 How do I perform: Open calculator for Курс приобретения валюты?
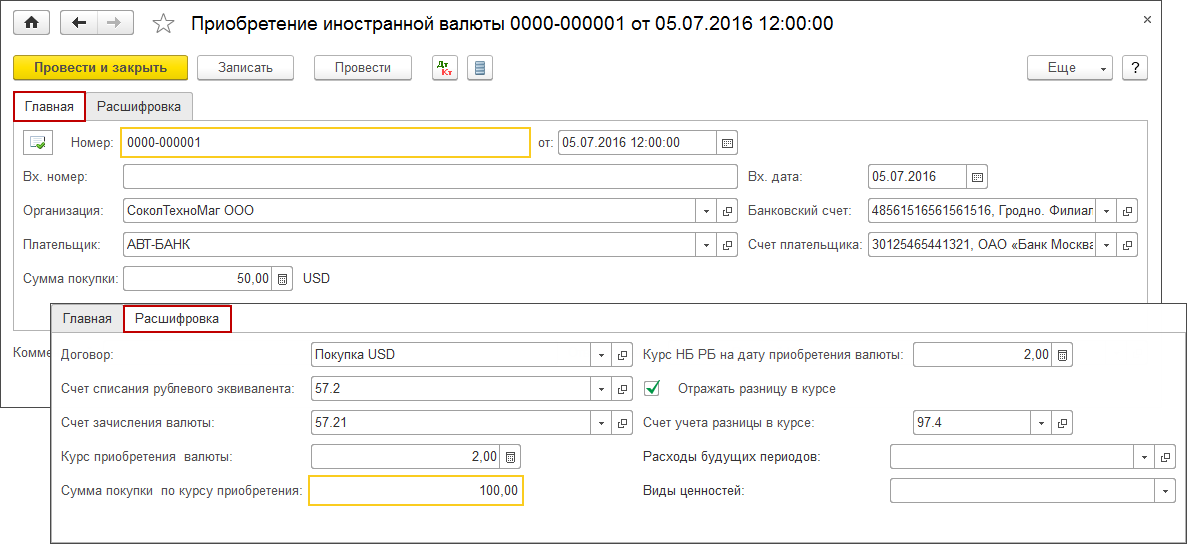510,457
